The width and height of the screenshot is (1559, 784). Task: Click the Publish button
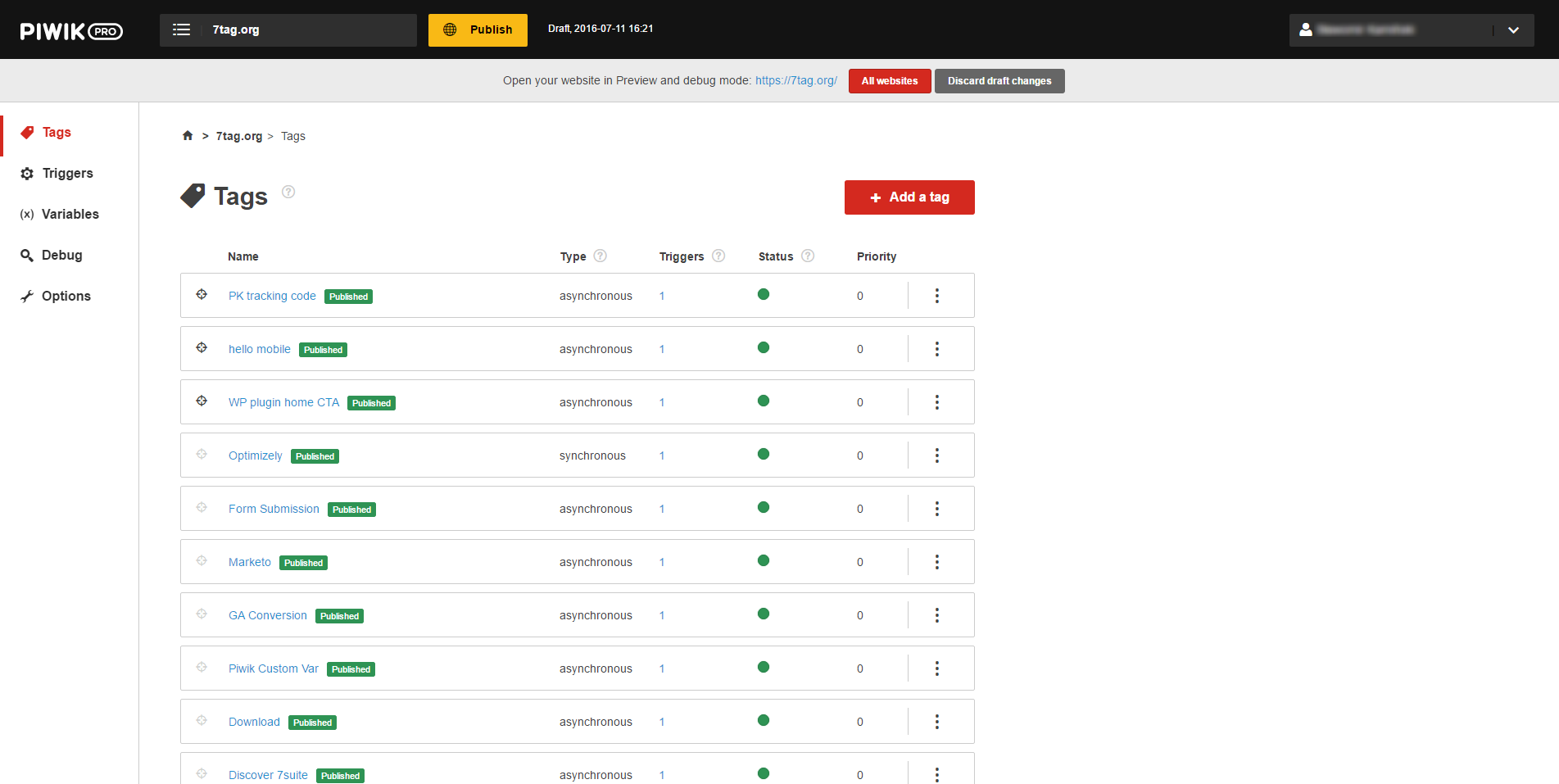point(478,29)
